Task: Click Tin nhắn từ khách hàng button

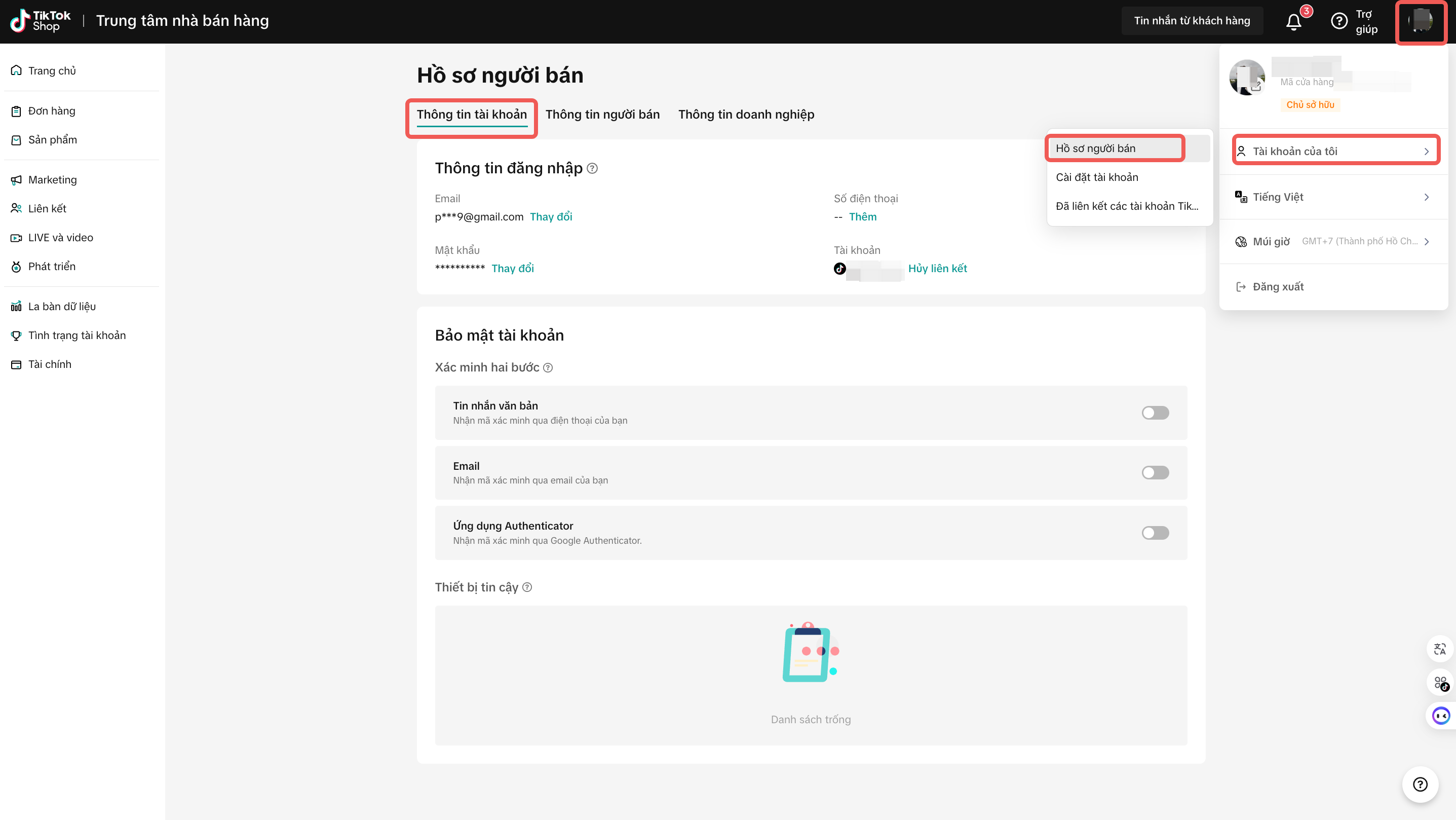Action: [x=1192, y=21]
